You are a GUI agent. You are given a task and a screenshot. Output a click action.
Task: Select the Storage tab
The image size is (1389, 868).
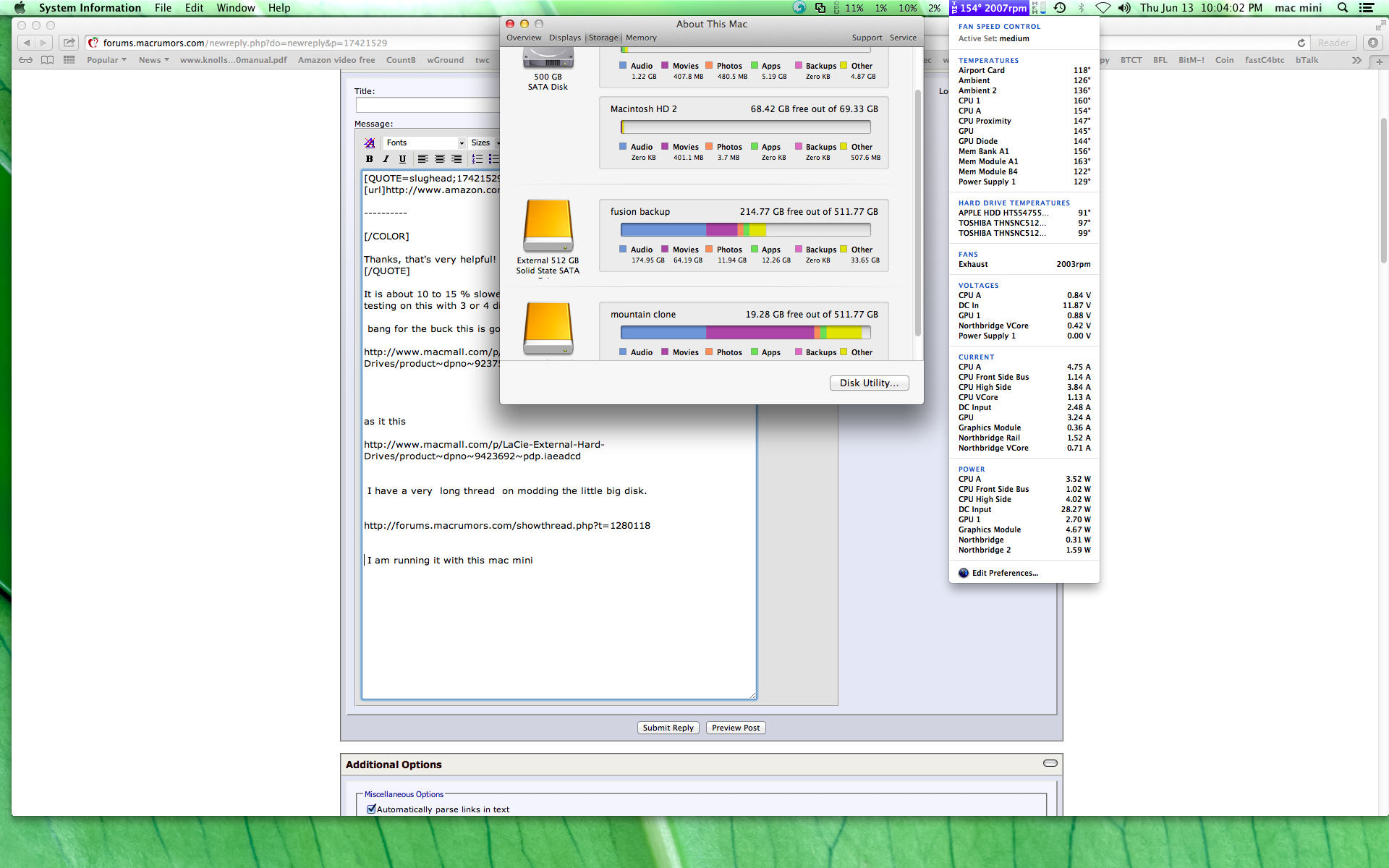pyautogui.click(x=603, y=38)
